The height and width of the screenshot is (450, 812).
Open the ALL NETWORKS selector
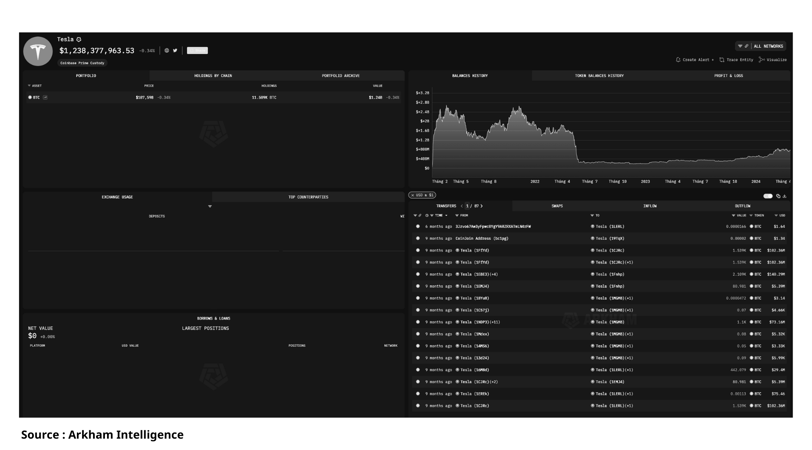pyautogui.click(x=768, y=46)
